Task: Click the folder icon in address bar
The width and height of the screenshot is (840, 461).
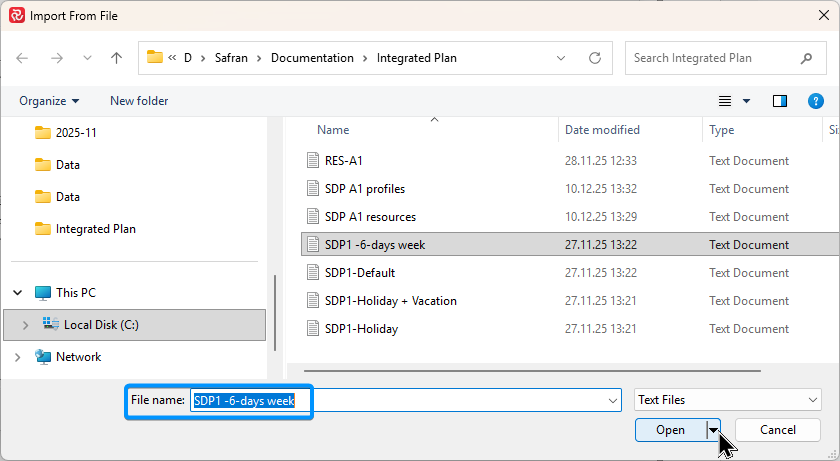Action: (x=154, y=57)
